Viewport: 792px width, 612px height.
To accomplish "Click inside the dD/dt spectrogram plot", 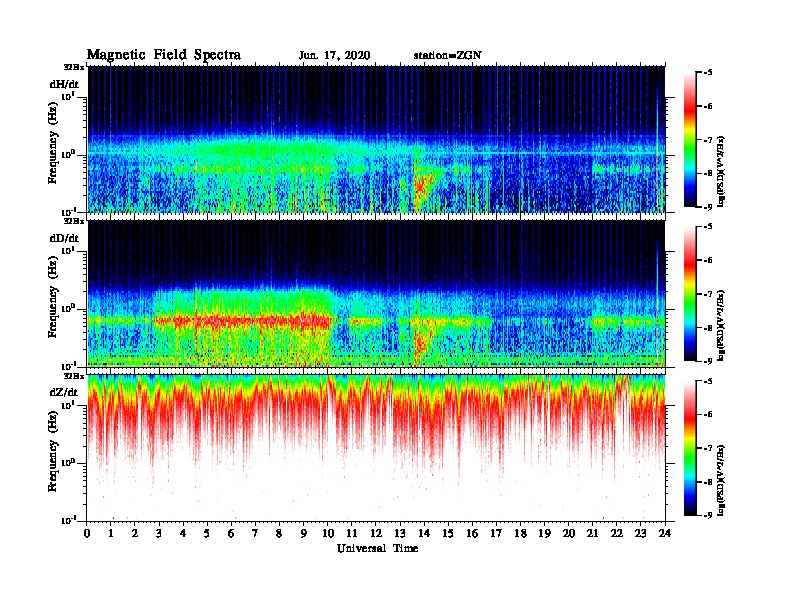I will [x=376, y=293].
